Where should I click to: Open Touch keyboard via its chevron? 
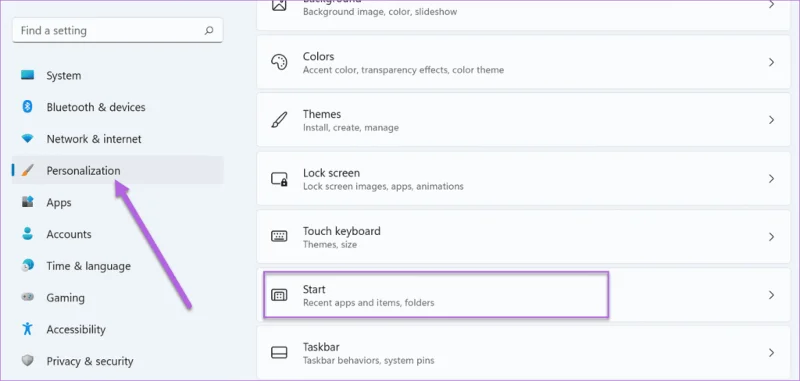click(x=771, y=237)
